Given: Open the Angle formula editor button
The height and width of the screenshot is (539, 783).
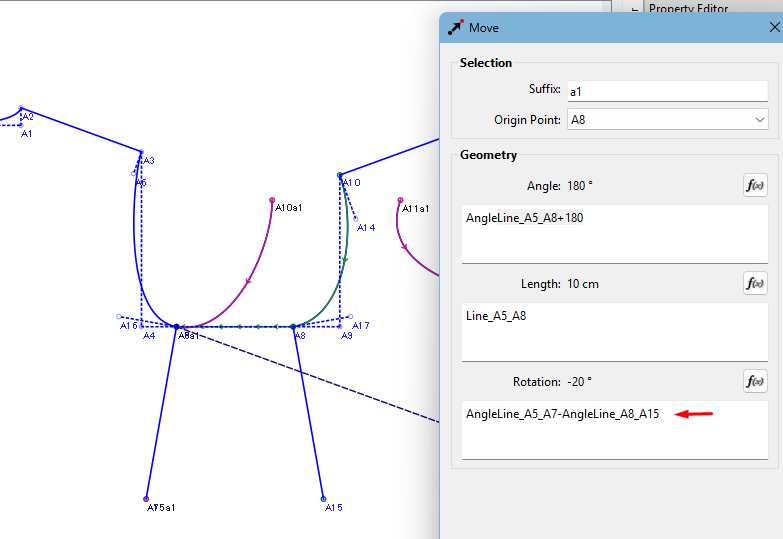Looking at the screenshot, I should coord(755,185).
